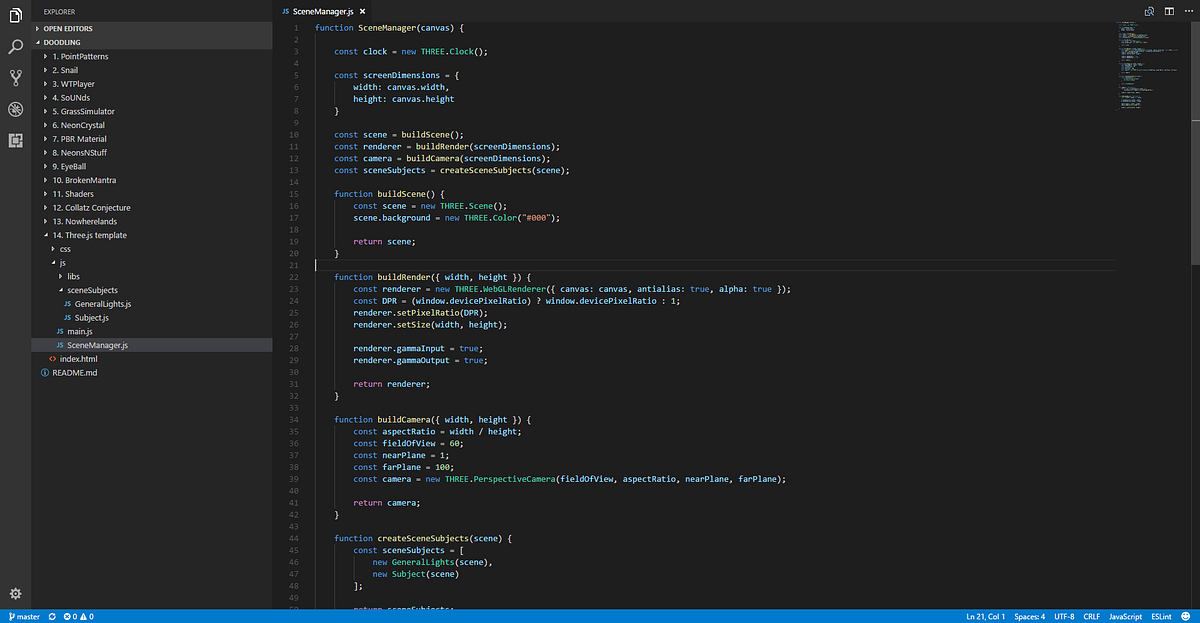Change the JavaScript language mode
Image resolution: width=1200 pixels, height=623 pixels.
[1125, 616]
